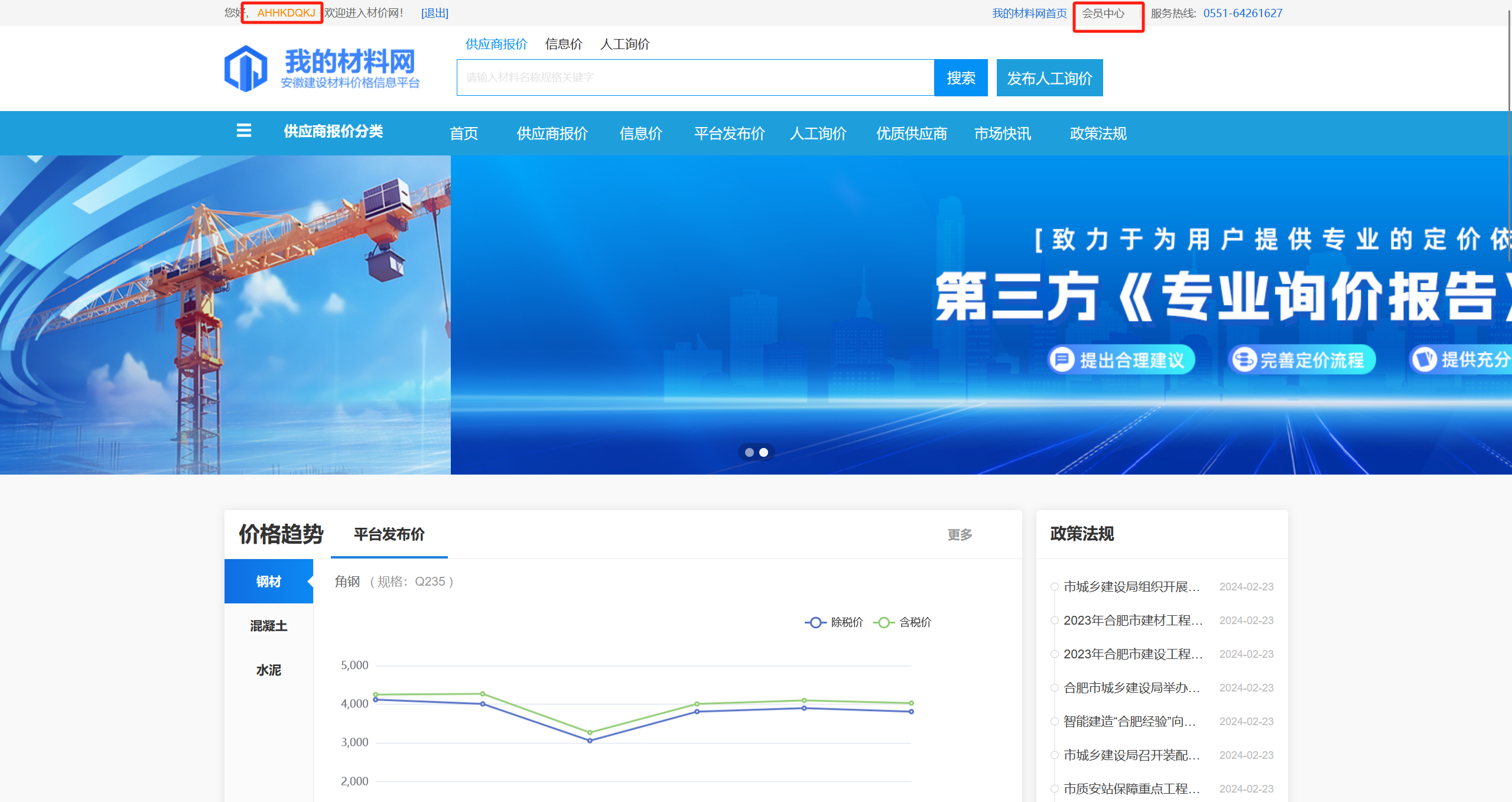Click the 搜索 button

tap(961, 77)
